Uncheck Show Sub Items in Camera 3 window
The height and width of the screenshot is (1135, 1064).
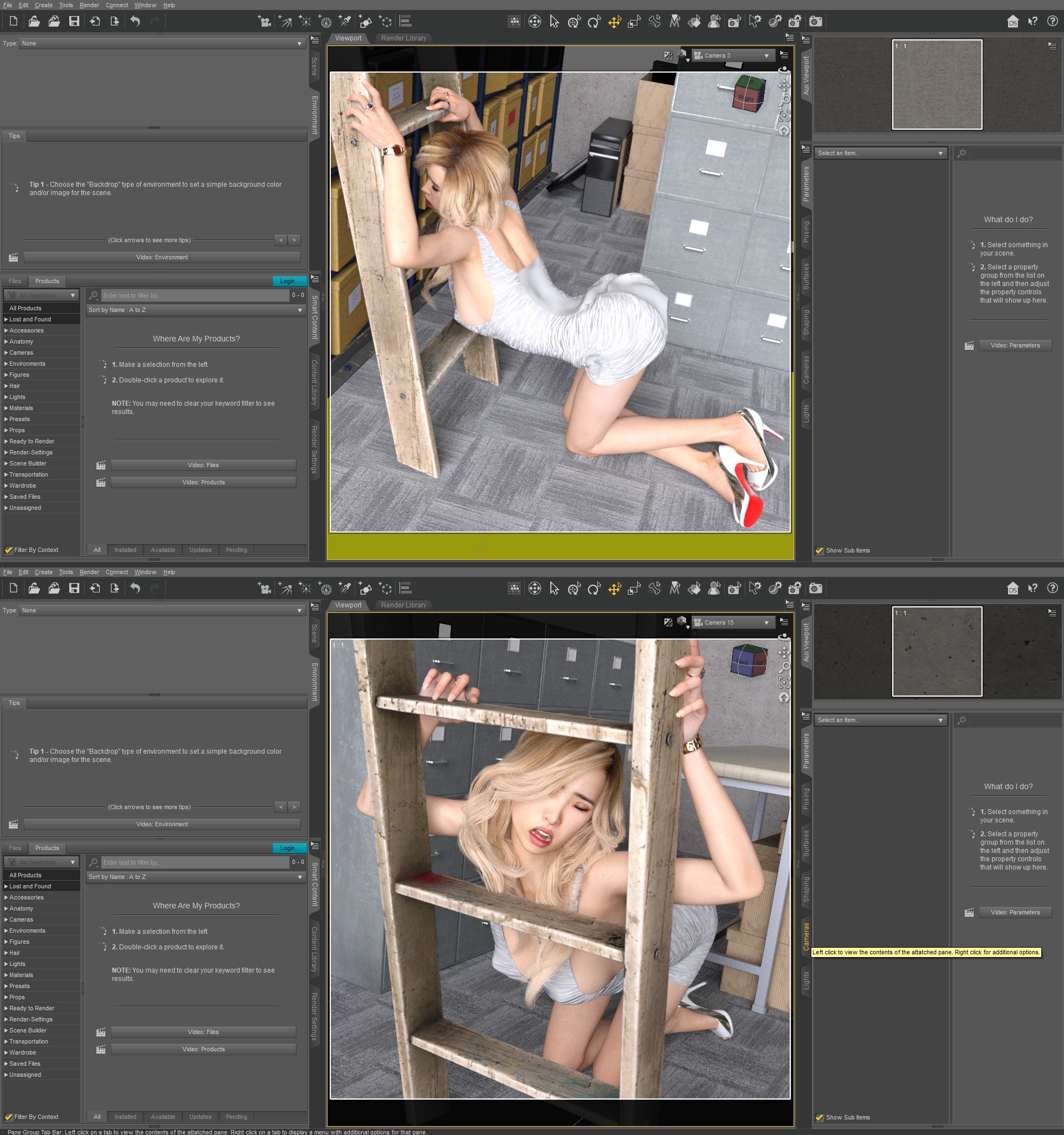click(x=819, y=550)
